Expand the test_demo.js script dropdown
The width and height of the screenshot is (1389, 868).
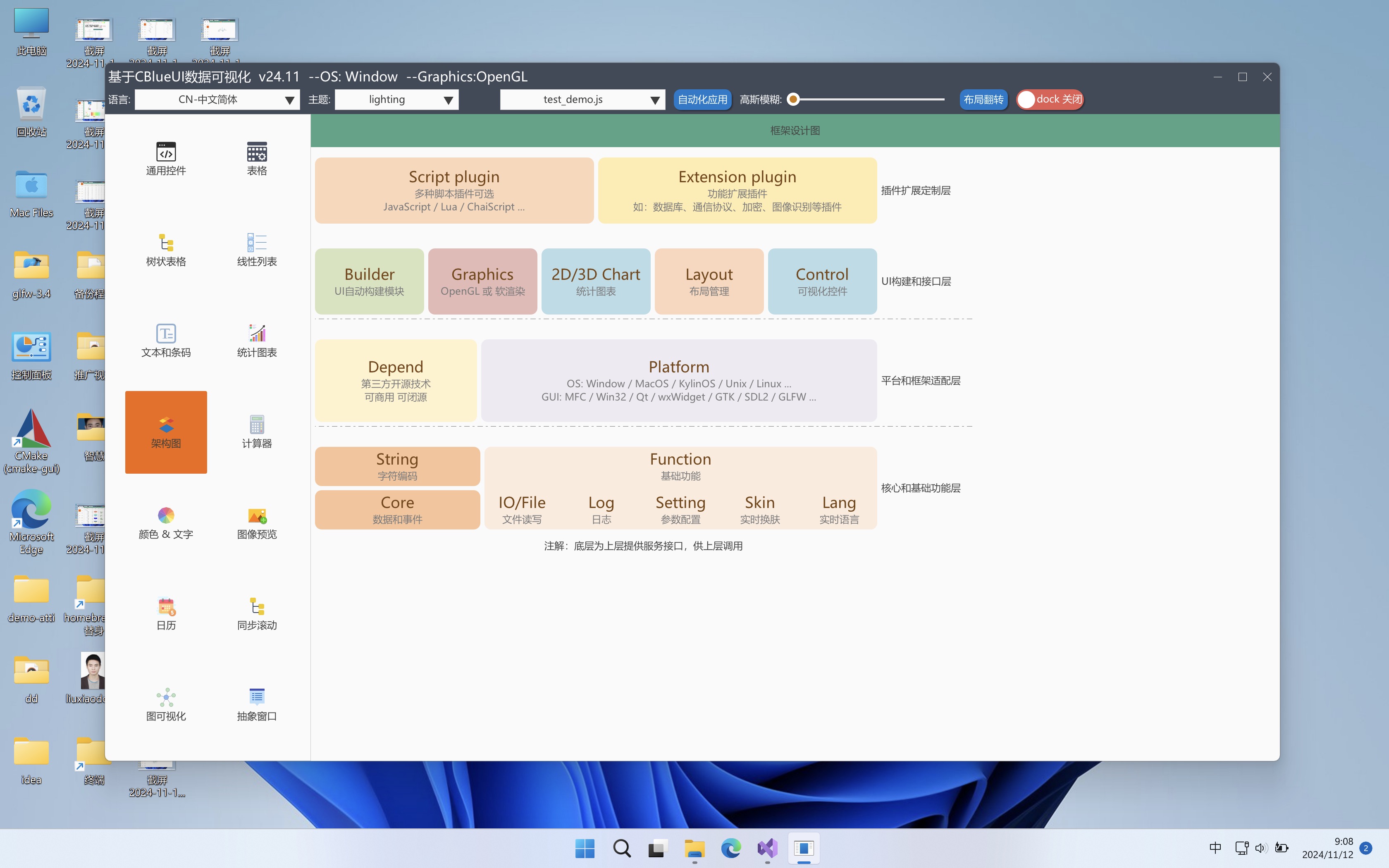click(x=582, y=99)
